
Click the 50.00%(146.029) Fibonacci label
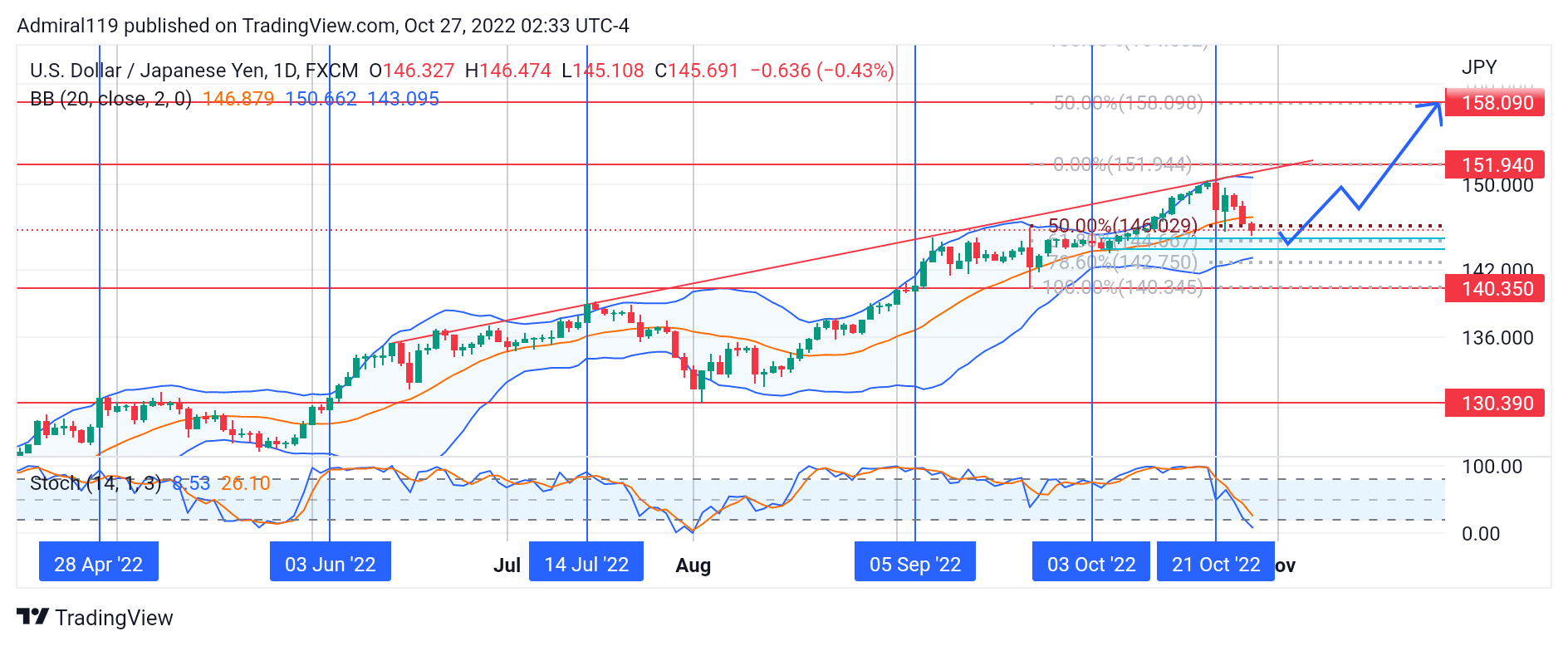pyautogui.click(x=1123, y=226)
